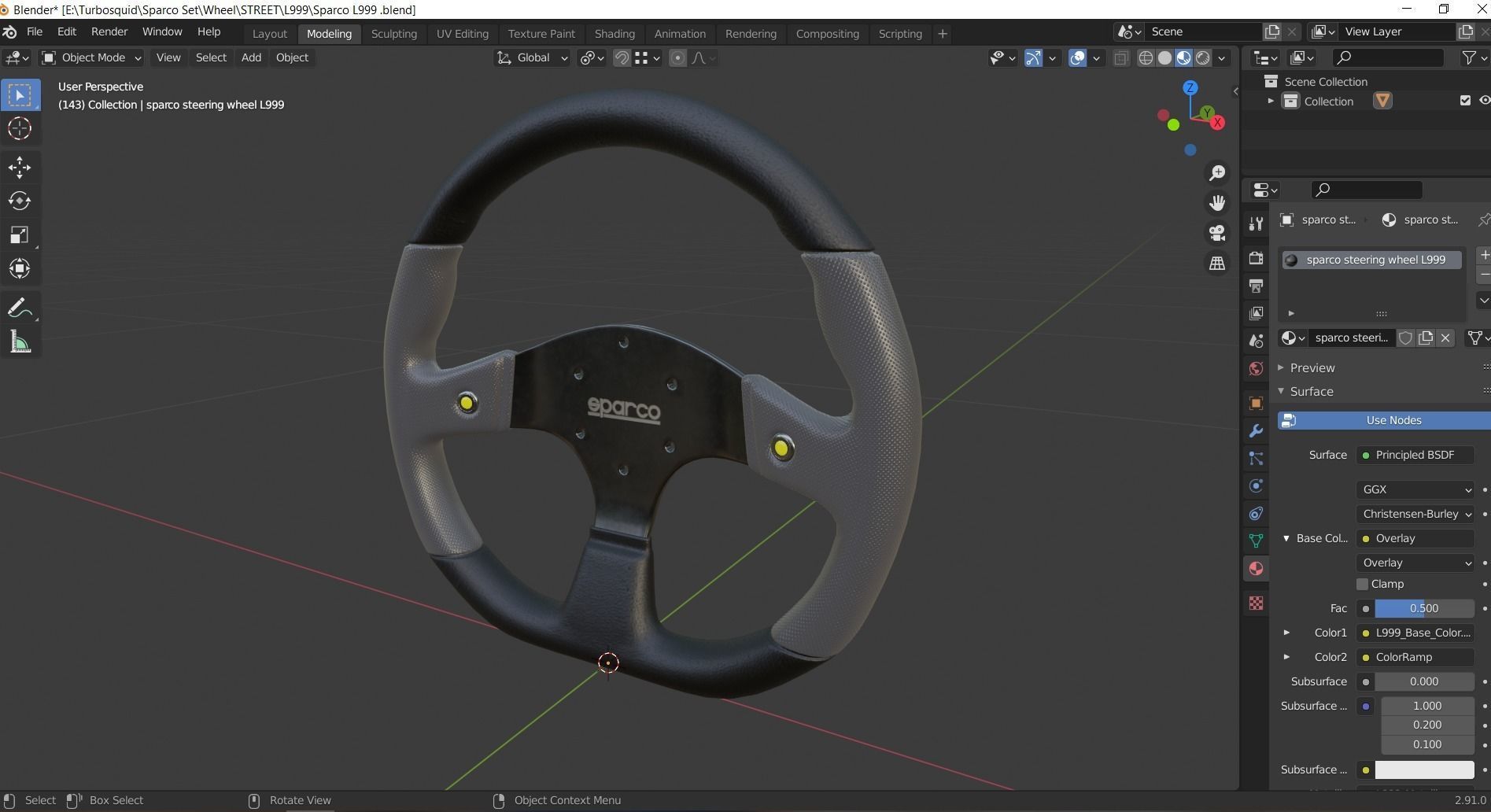
Task: Open the Render properties tab
Action: pyautogui.click(x=1256, y=258)
